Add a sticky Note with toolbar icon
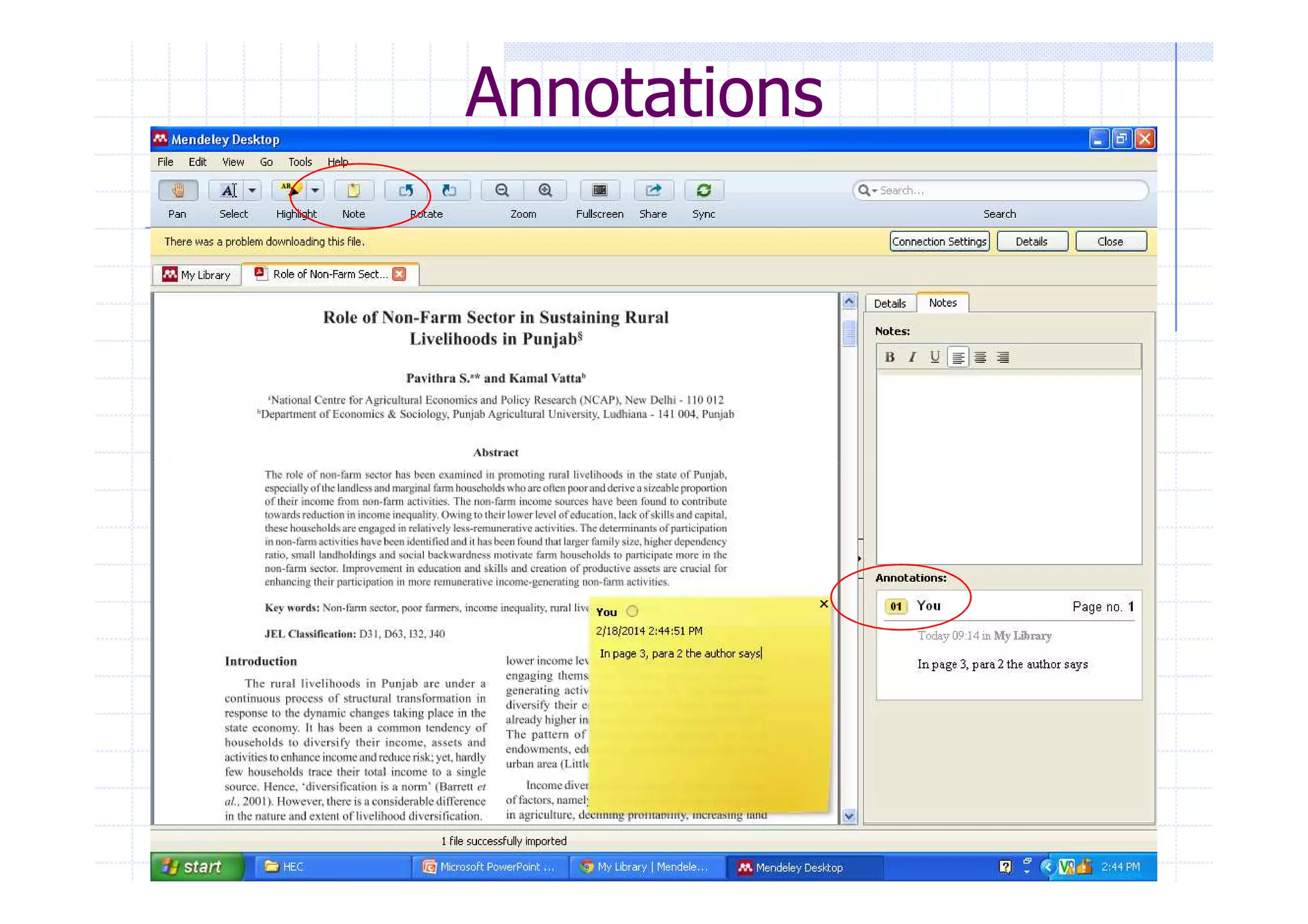 coord(354,190)
